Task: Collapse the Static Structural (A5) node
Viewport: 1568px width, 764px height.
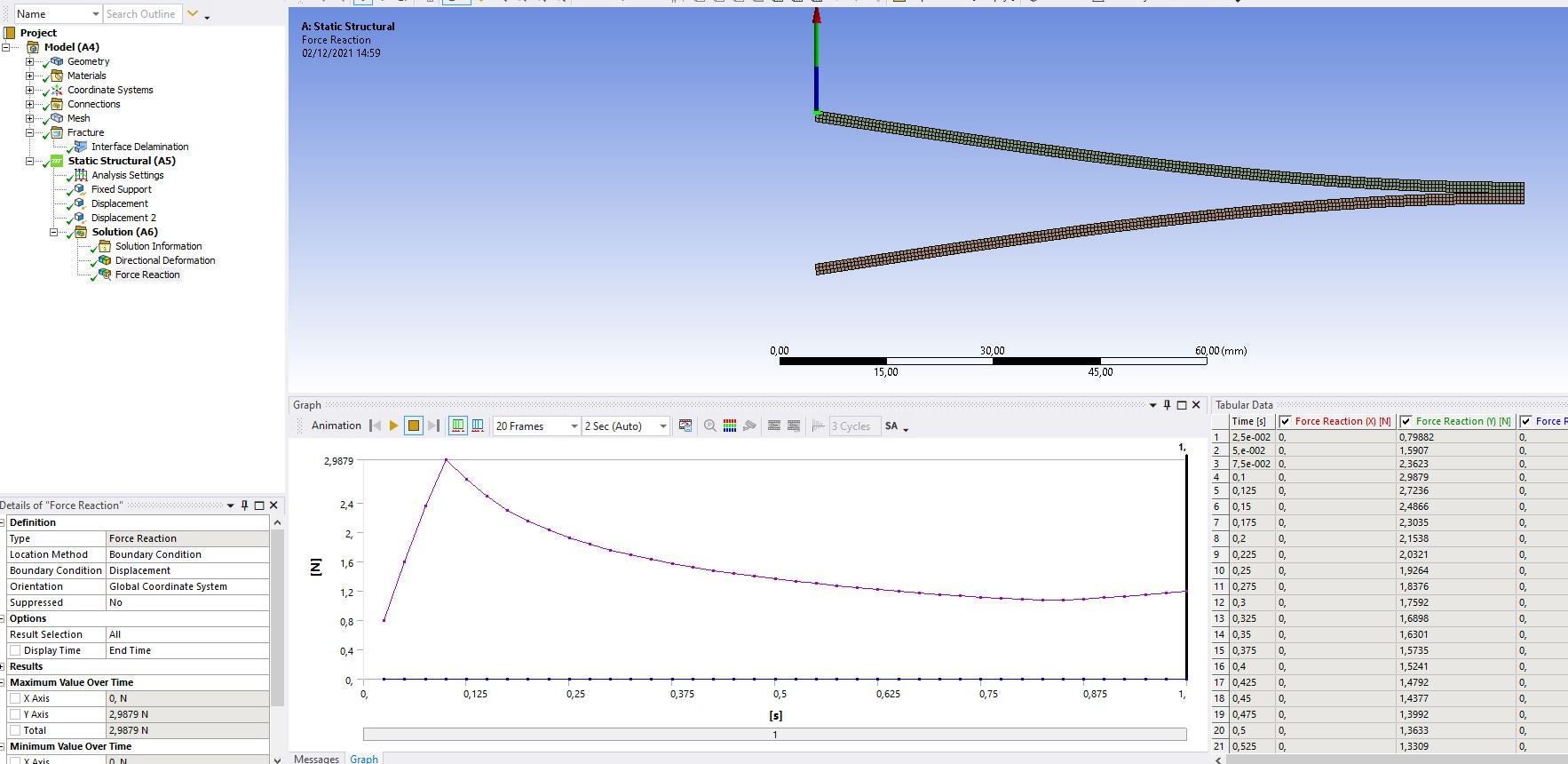Action: tap(29, 161)
